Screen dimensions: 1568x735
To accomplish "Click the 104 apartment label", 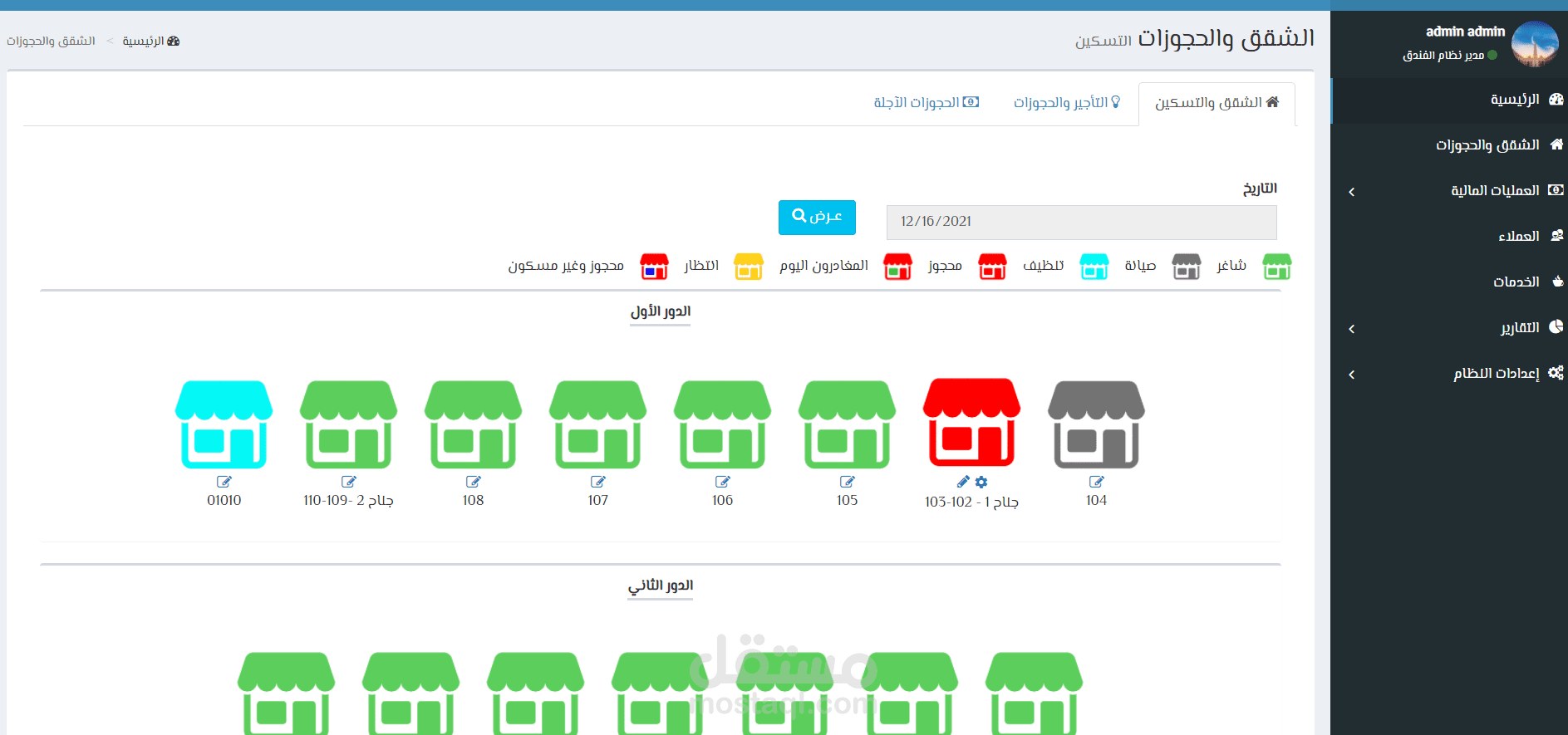I will tap(1096, 500).
